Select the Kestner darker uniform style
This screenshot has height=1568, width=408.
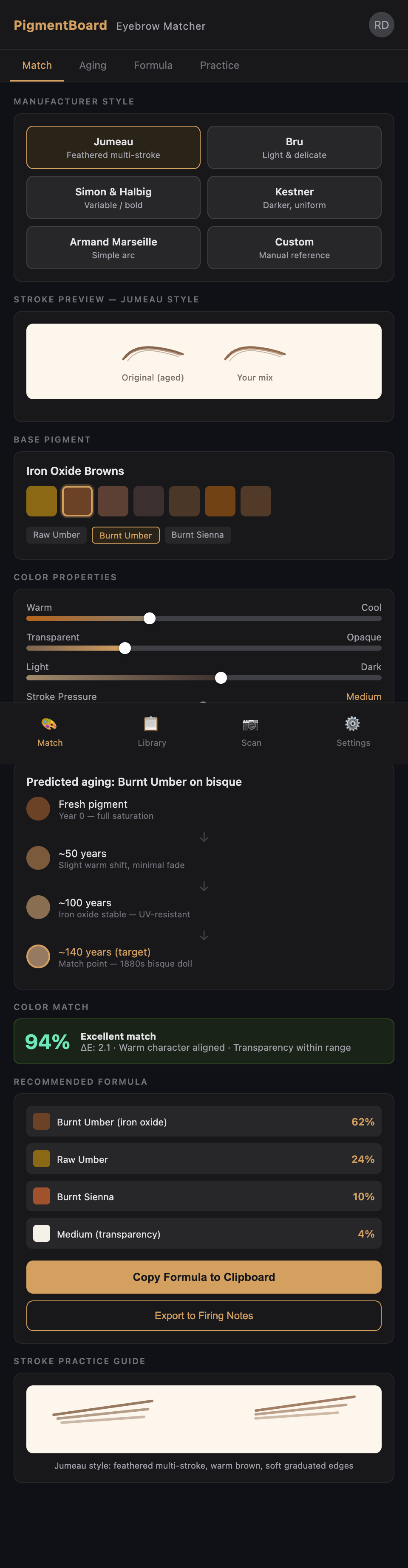pos(294,197)
